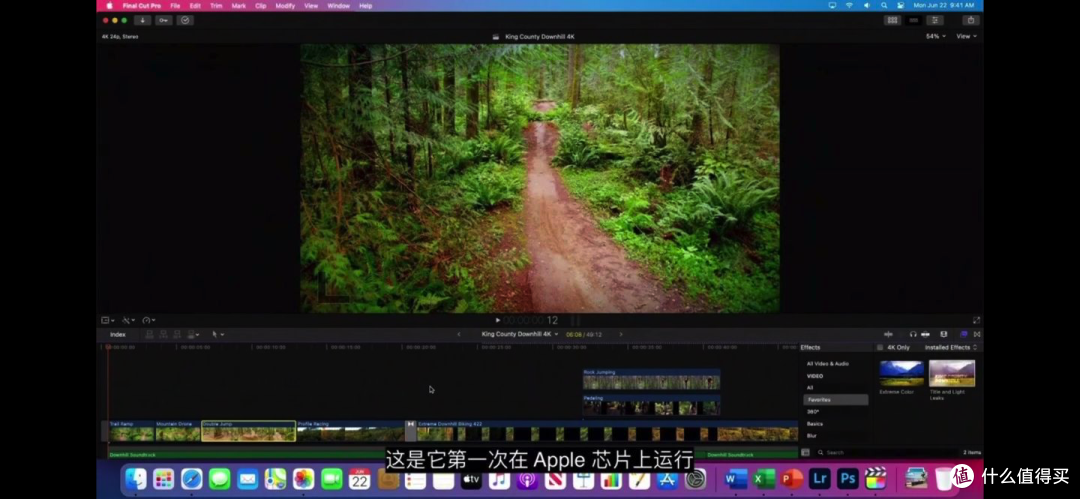Expand the viewer to full screen

tap(976, 320)
